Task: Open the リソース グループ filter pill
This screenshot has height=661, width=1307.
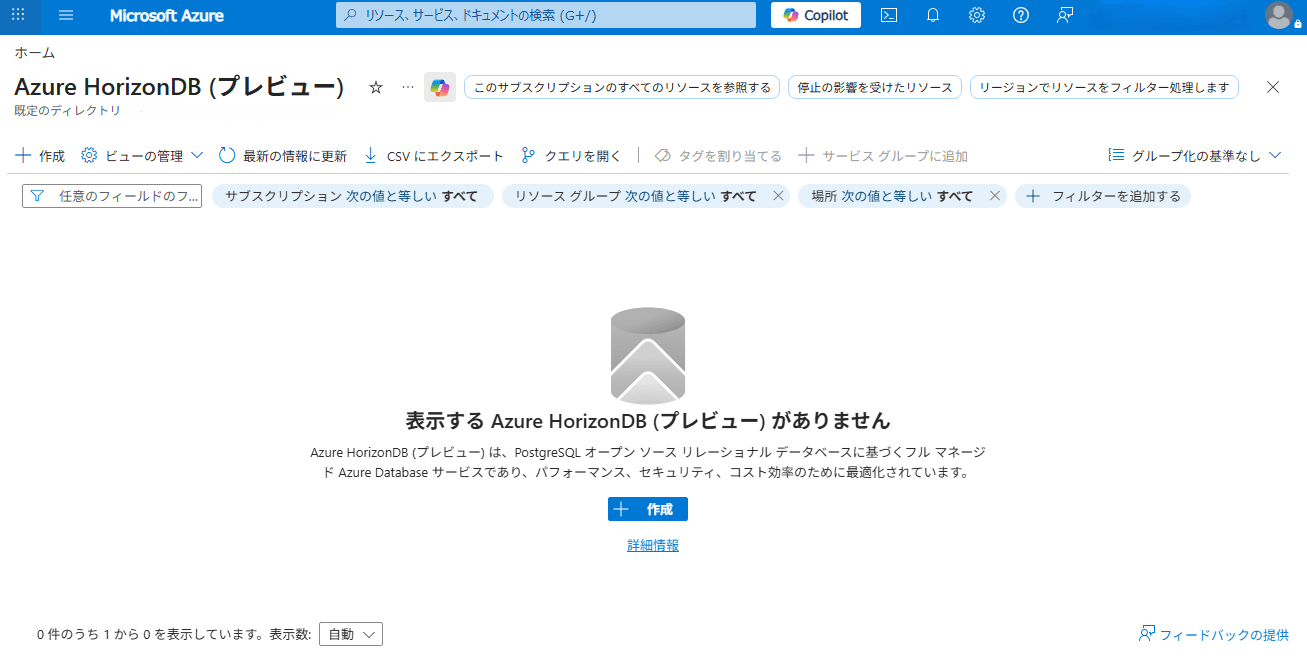Action: coord(635,196)
